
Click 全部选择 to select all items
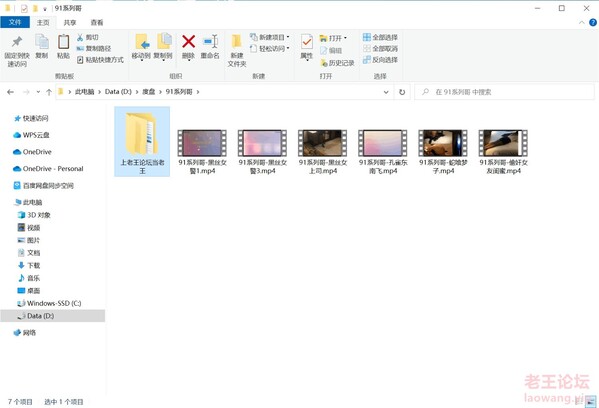380,37
